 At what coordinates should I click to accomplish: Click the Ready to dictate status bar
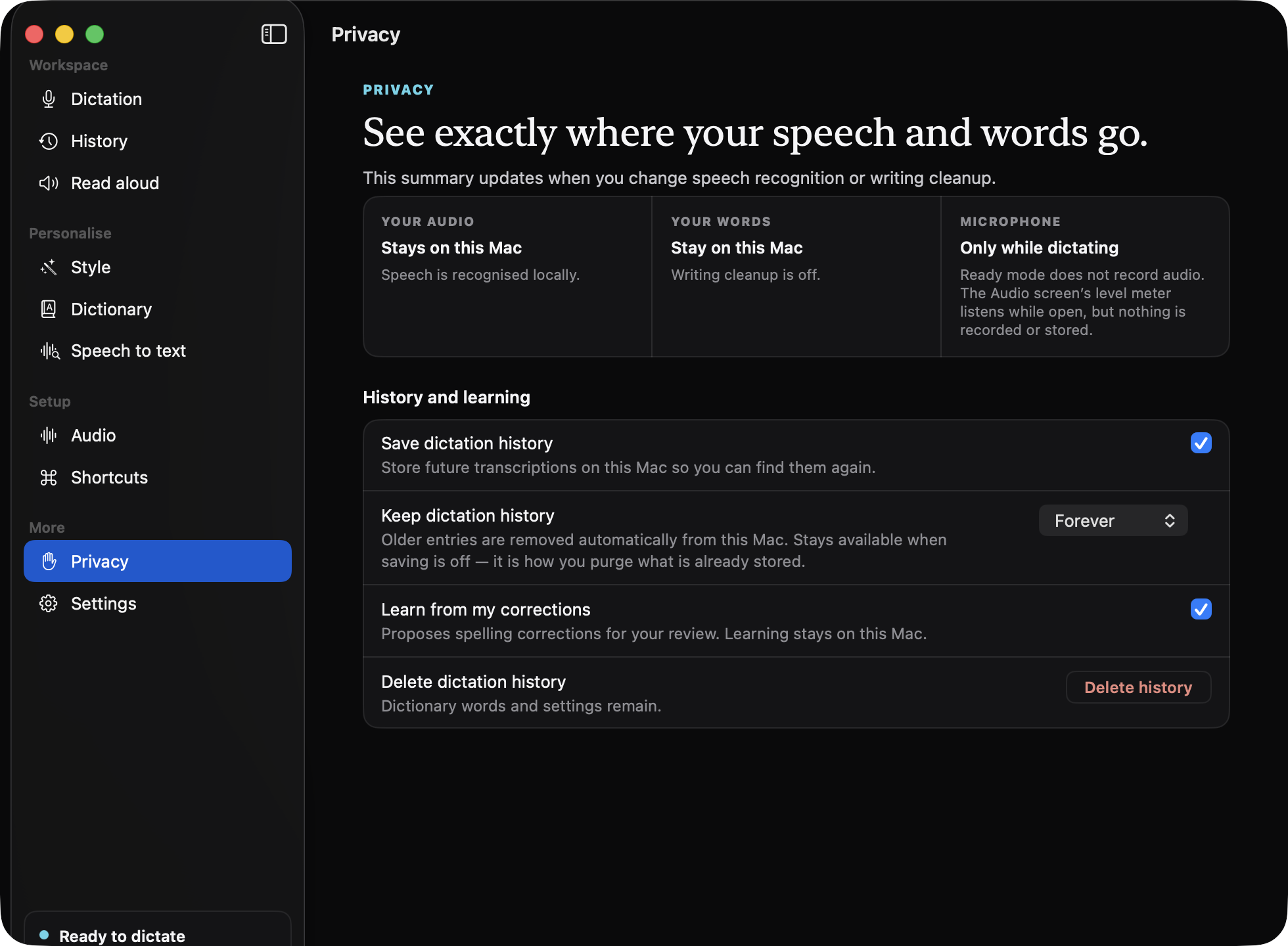(158, 929)
